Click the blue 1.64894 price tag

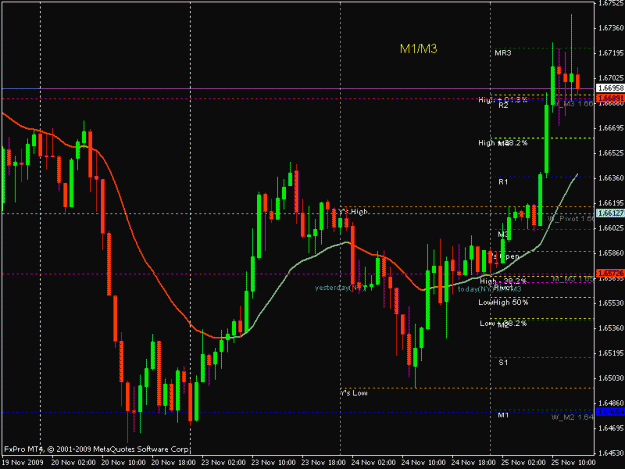coord(610,411)
